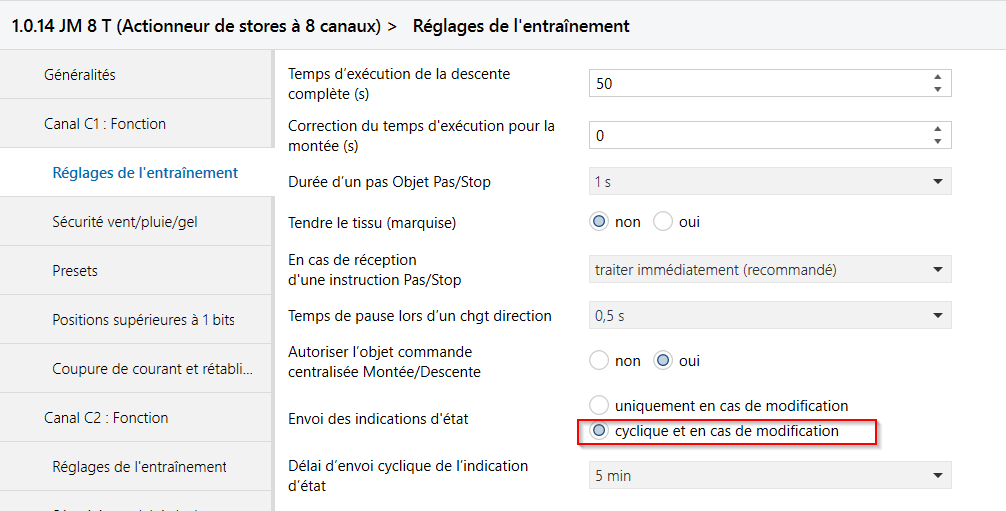The image size is (1006, 511).
Task: Expand the Pas/Stop instruction handling dropdown
Action: click(769, 269)
